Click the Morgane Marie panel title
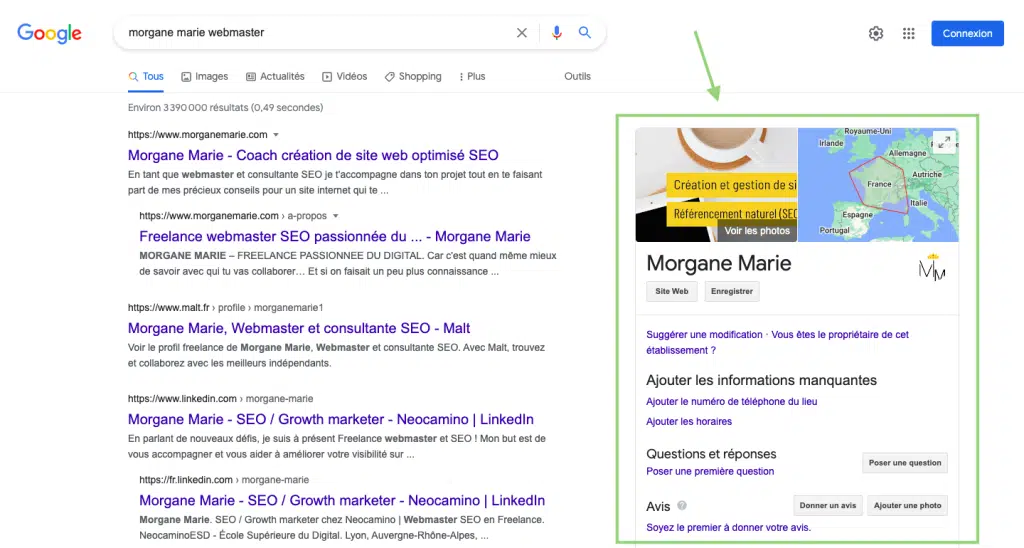This screenshot has width=1024, height=548. (x=718, y=263)
